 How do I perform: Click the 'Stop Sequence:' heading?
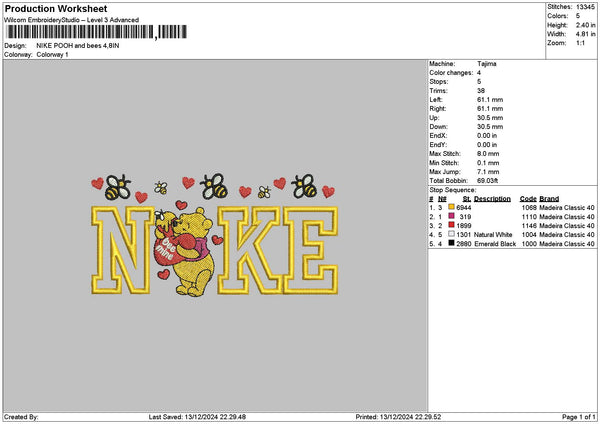point(453,190)
